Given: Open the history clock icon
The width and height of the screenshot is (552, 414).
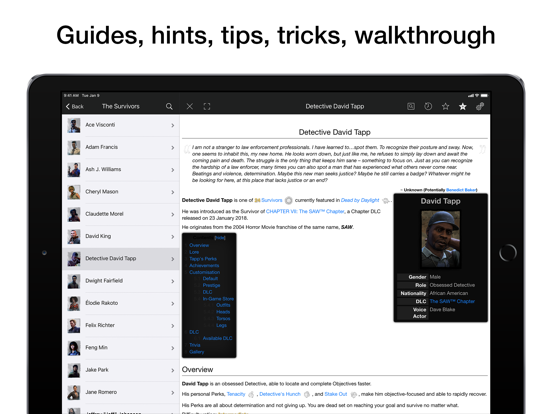Looking at the screenshot, I should [428, 106].
